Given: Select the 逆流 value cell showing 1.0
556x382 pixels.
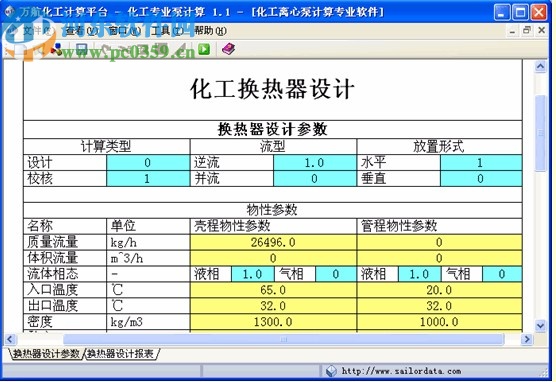Looking at the screenshot, I should click(315, 162).
